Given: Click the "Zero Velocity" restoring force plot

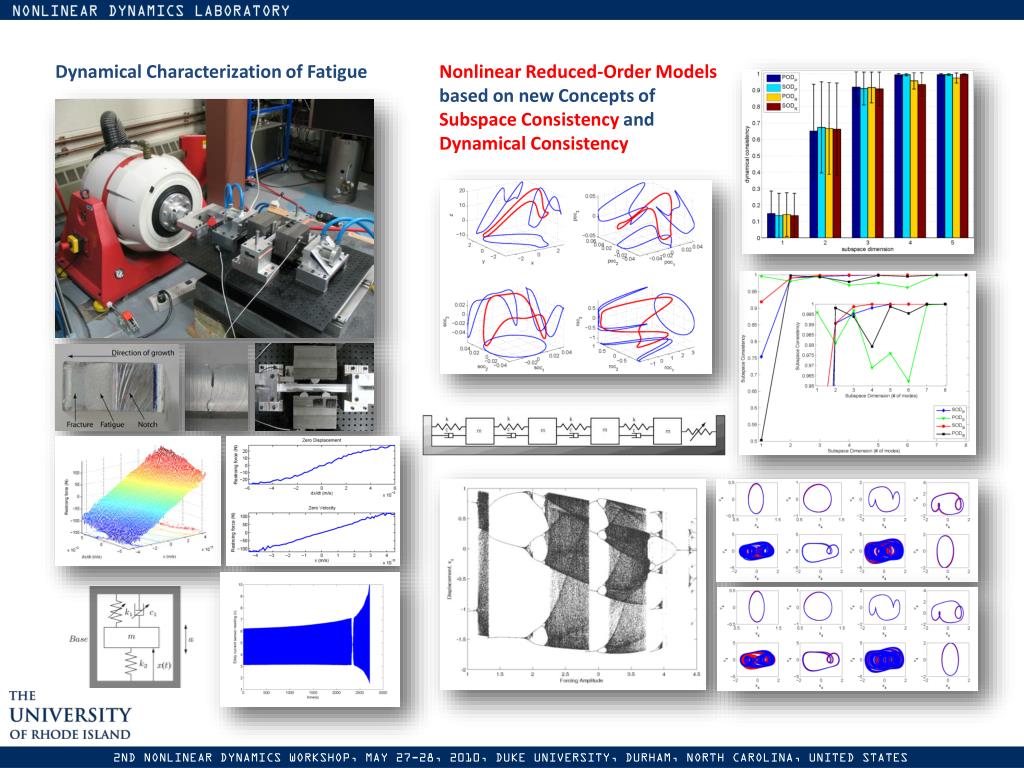Looking at the screenshot, I should click(313, 534).
